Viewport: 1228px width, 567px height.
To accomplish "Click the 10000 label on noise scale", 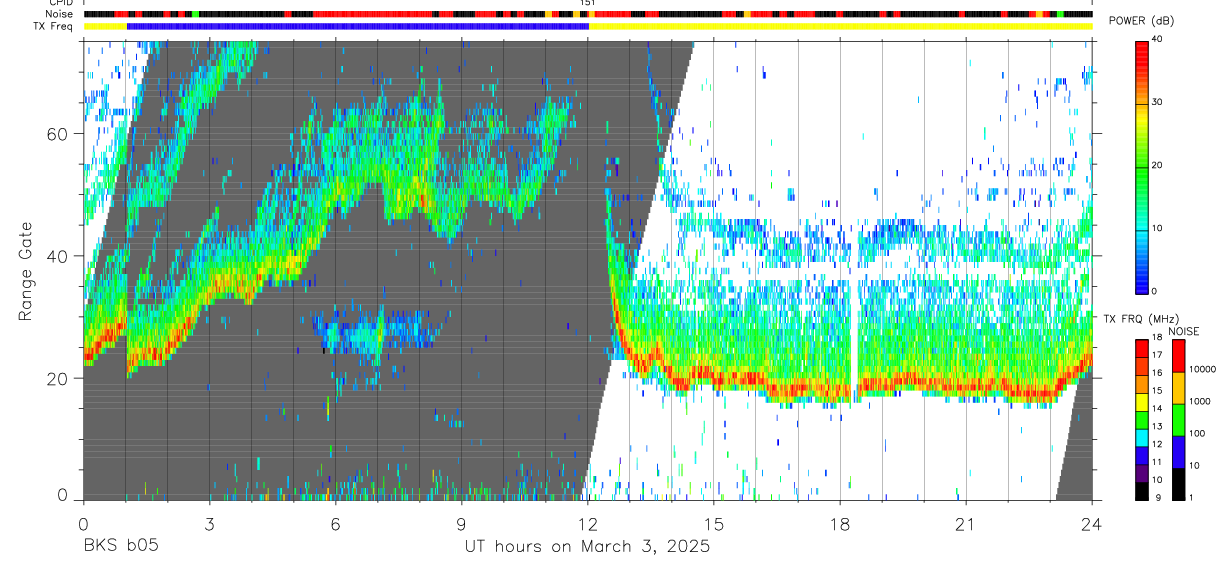I will [1203, 370].
